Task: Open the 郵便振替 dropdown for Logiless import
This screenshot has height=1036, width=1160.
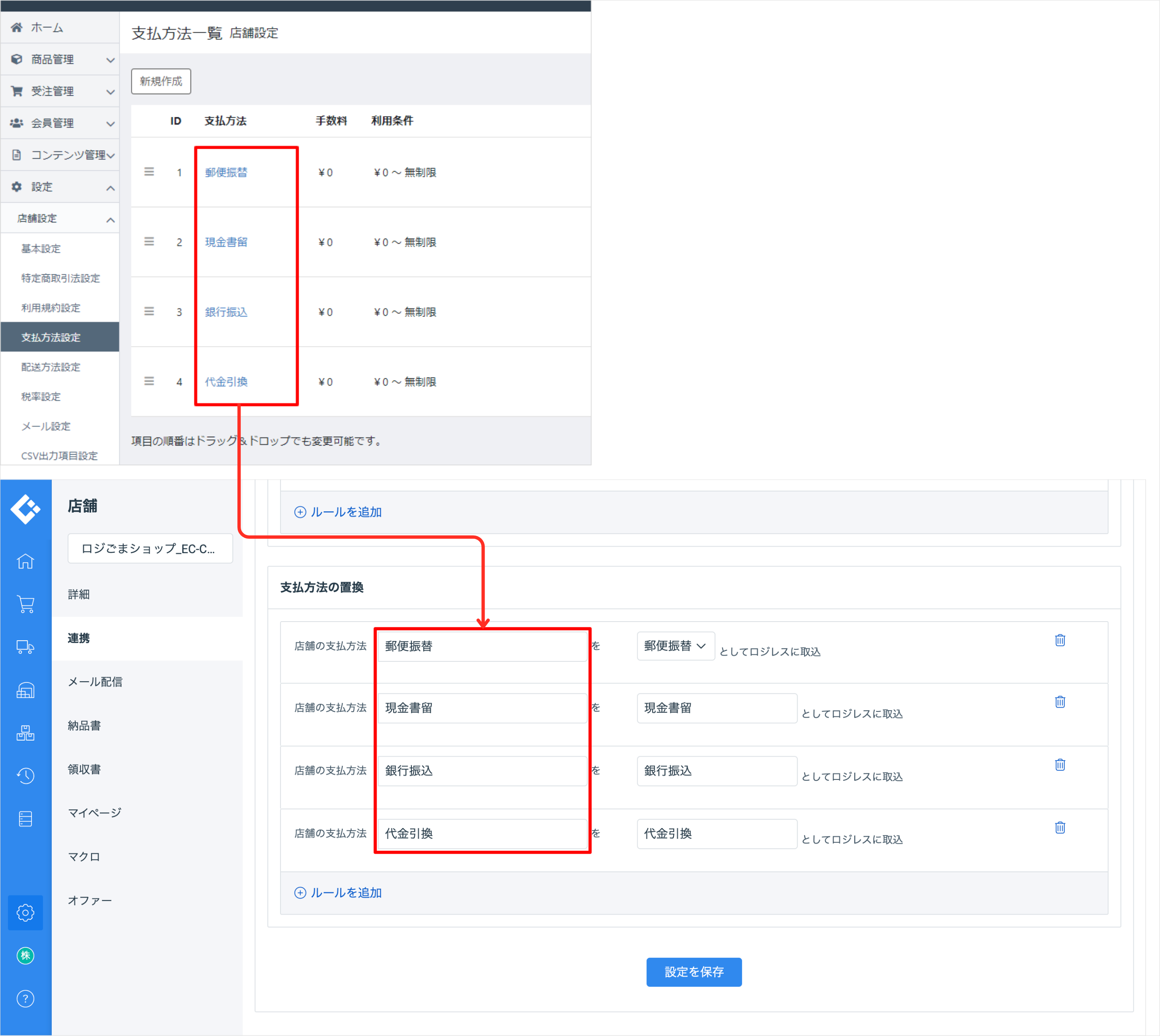Action: (675, 646)
